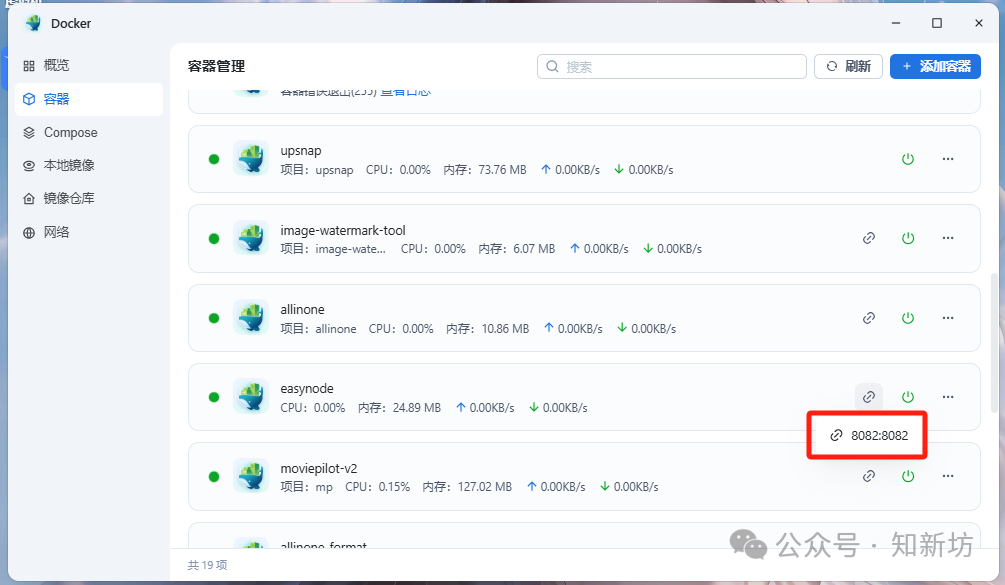
Task: Click the moviepilot-v2 container icon
Action: tap(251, 475)
